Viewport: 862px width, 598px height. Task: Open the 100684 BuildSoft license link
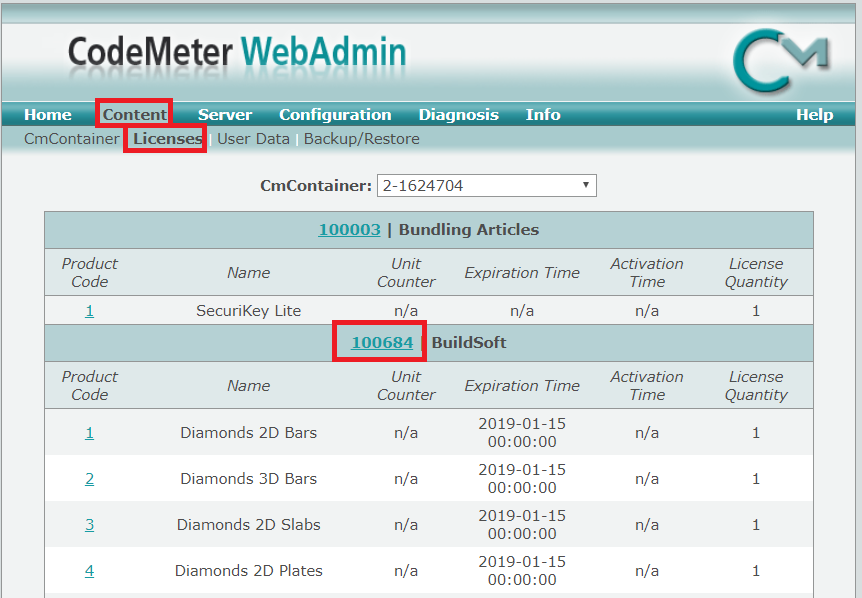379,340
